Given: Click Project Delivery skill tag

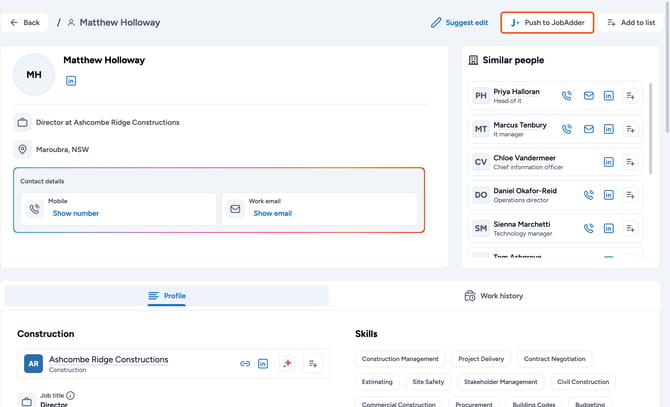Looking at the screenshot, I should click(x=481, y=359).
